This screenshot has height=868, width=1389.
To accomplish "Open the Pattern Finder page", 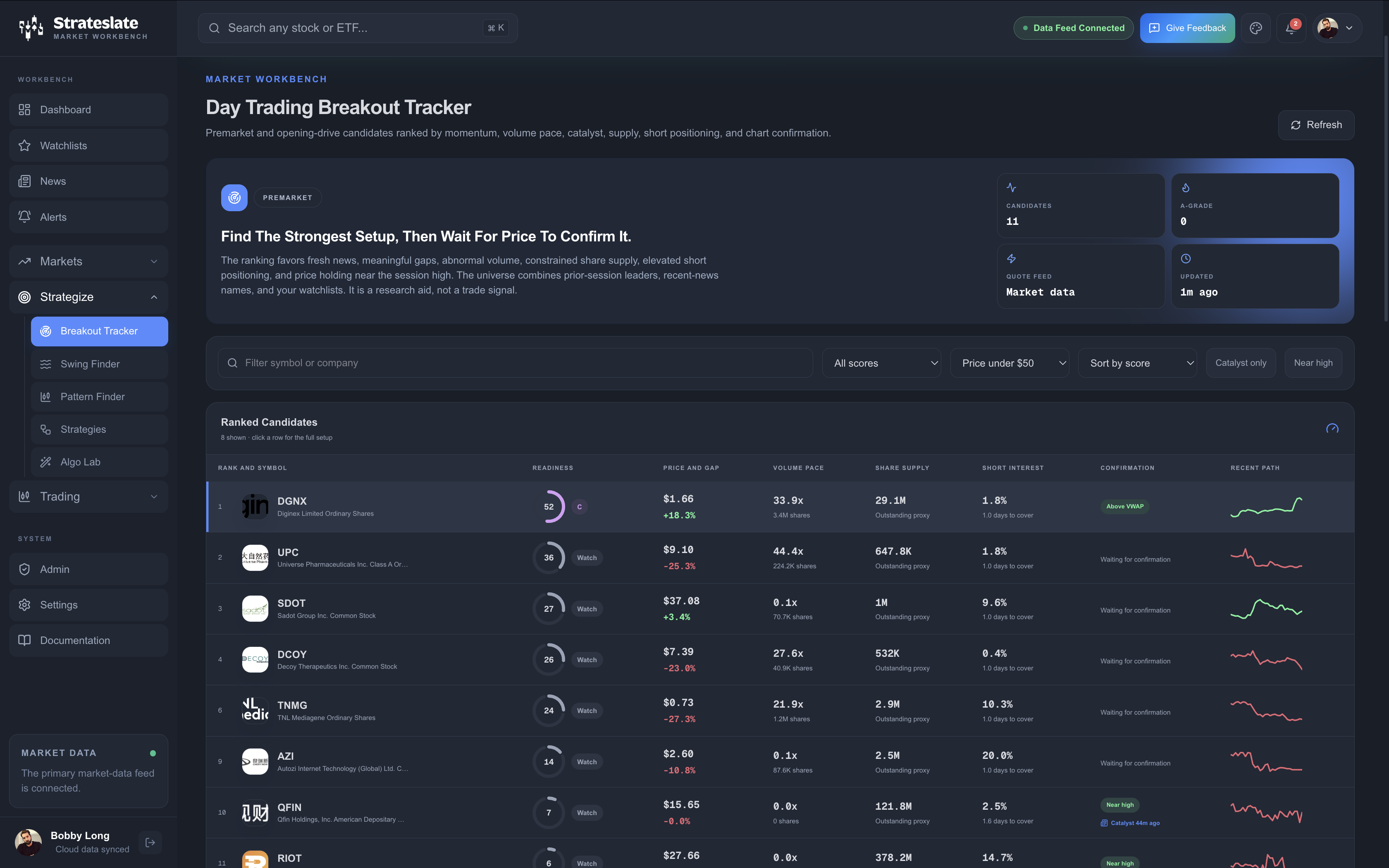I will tap(99, 397).
